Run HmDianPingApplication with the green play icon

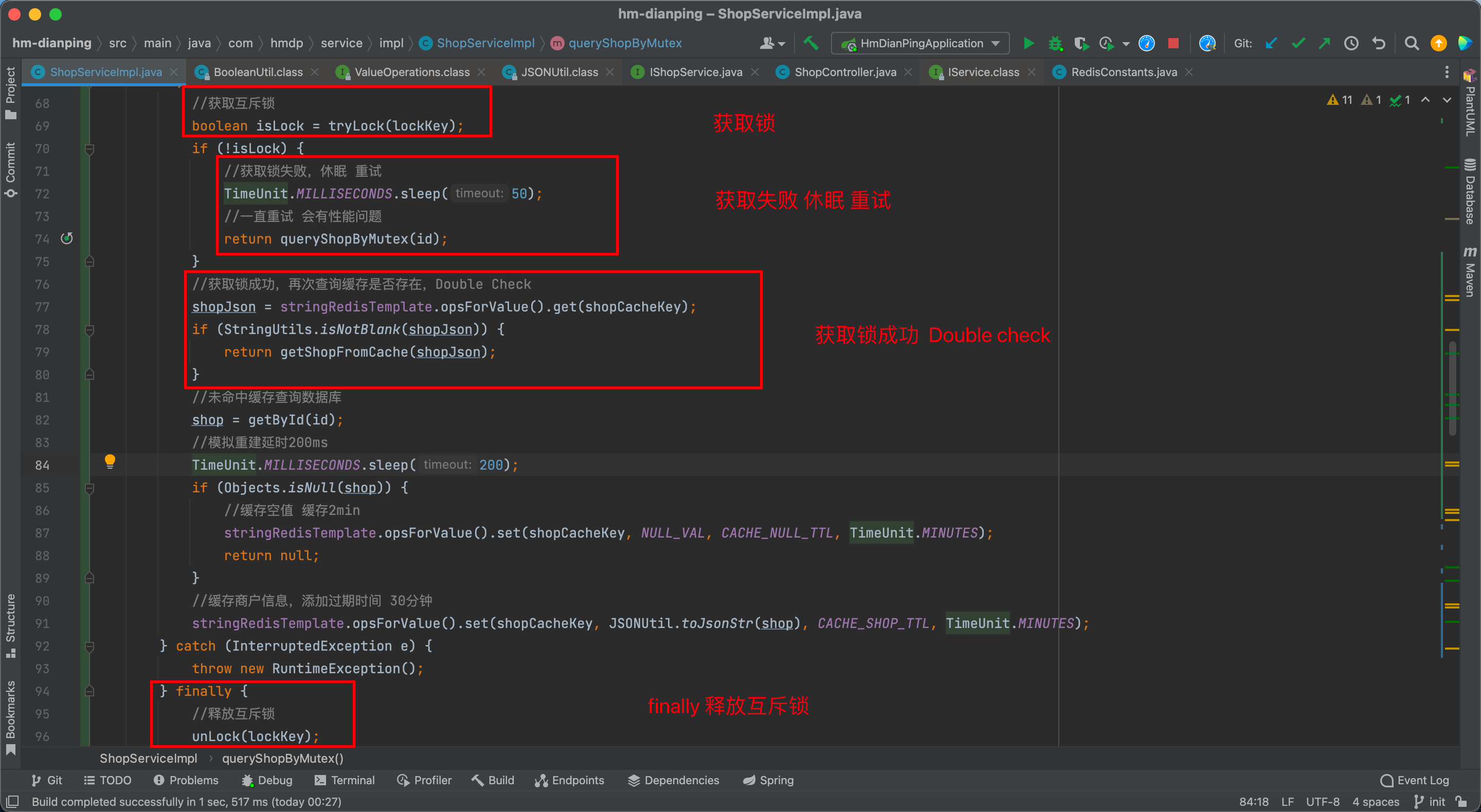click(x=1028, y=43)
